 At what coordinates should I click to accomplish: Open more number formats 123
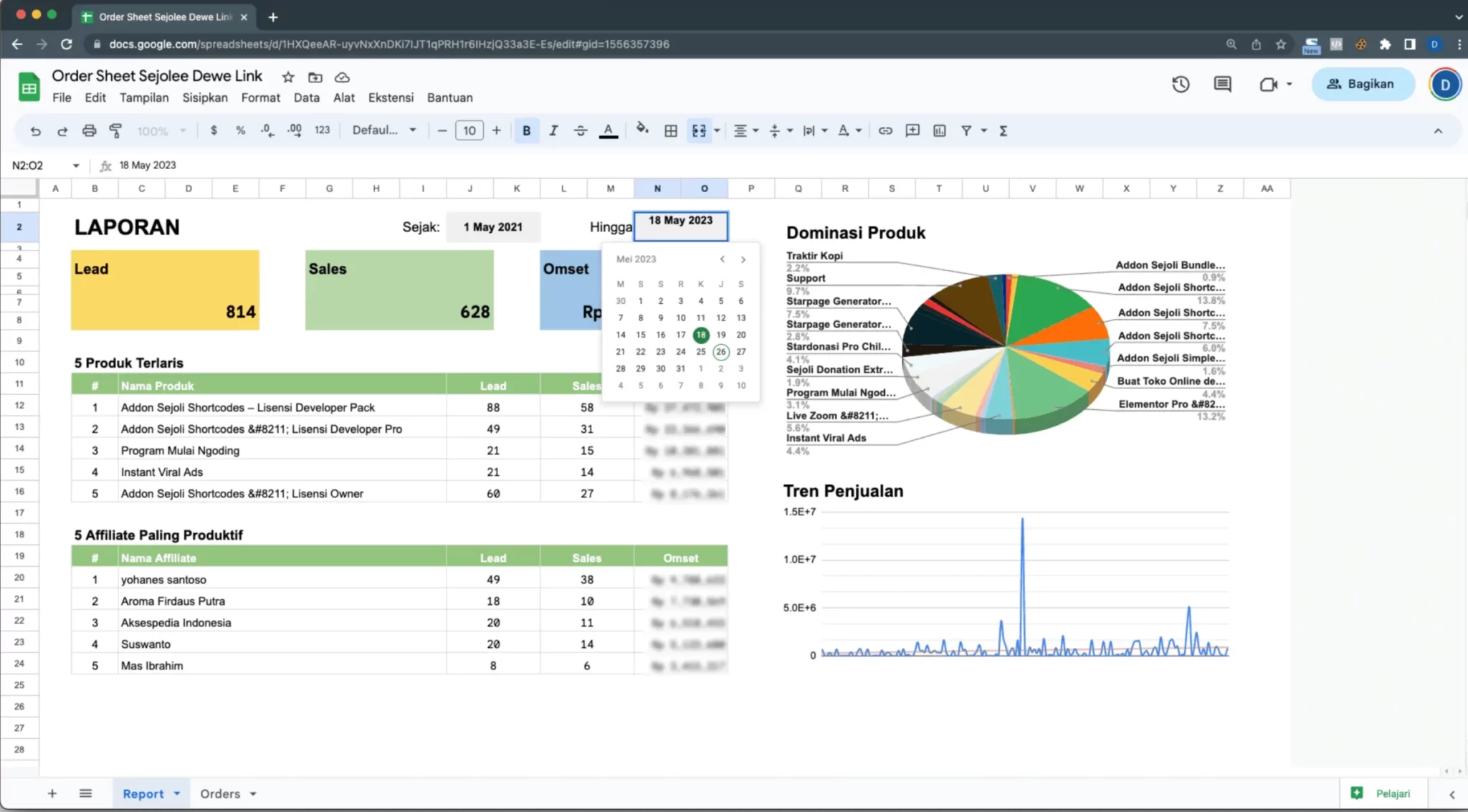(322, 130)
